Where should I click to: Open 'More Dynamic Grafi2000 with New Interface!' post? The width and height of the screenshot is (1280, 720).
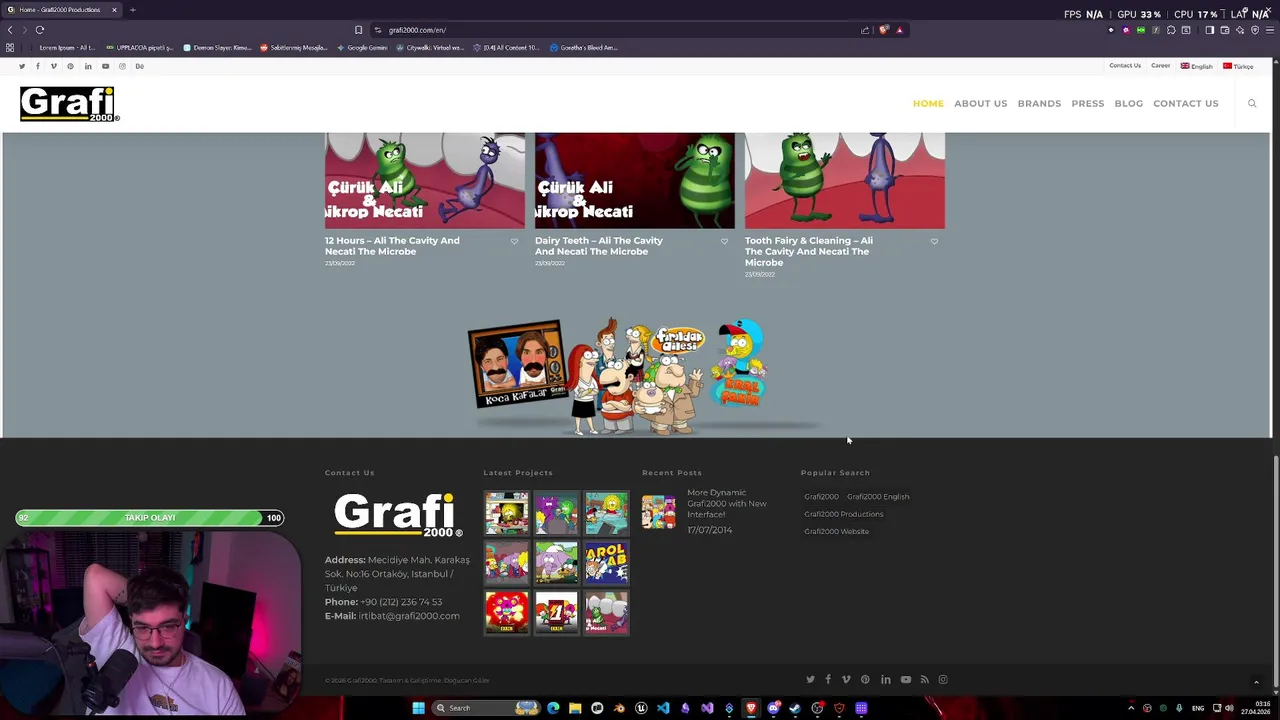[x=727, y=504]
